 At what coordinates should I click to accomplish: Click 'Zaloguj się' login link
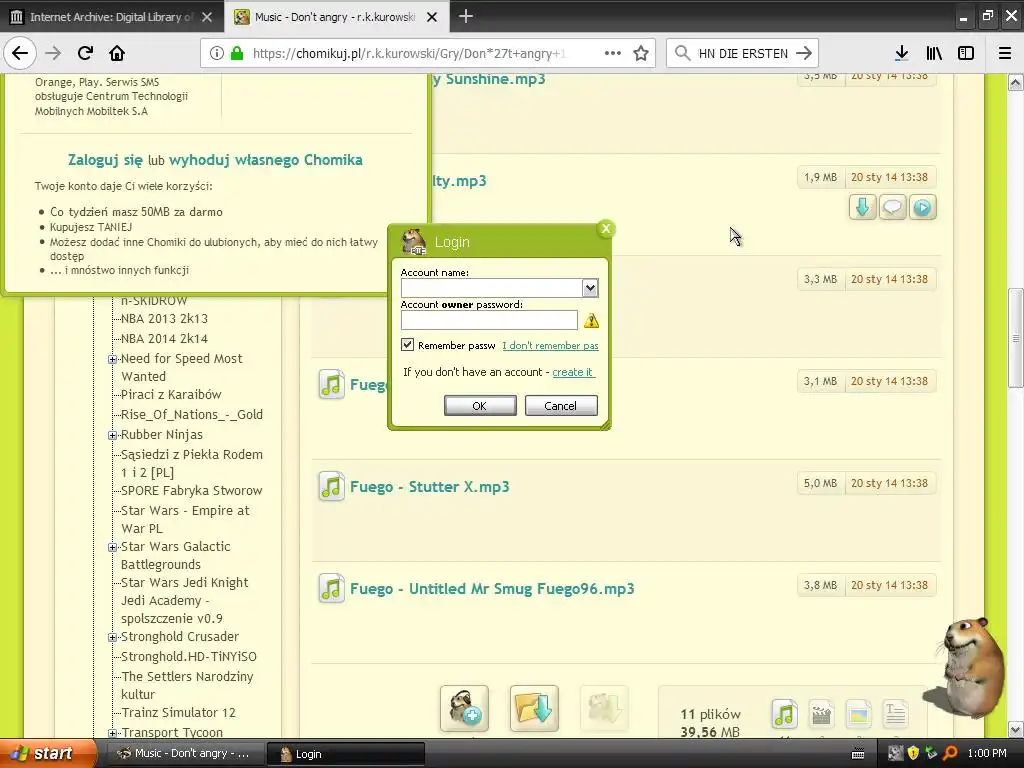pos(105,160)
